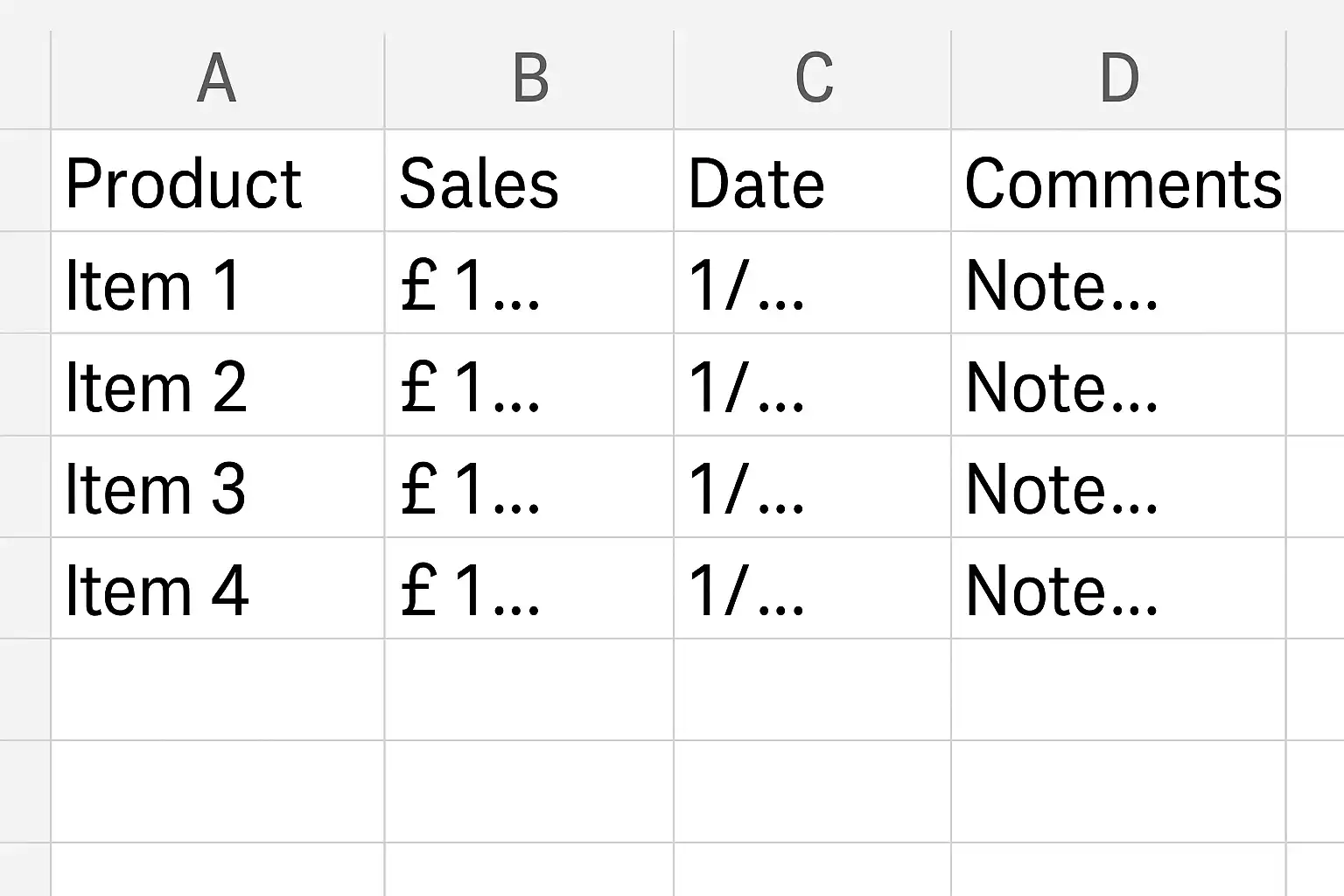Select column C header
This screenshot has height=896, width=1344.
pos(812,80)
